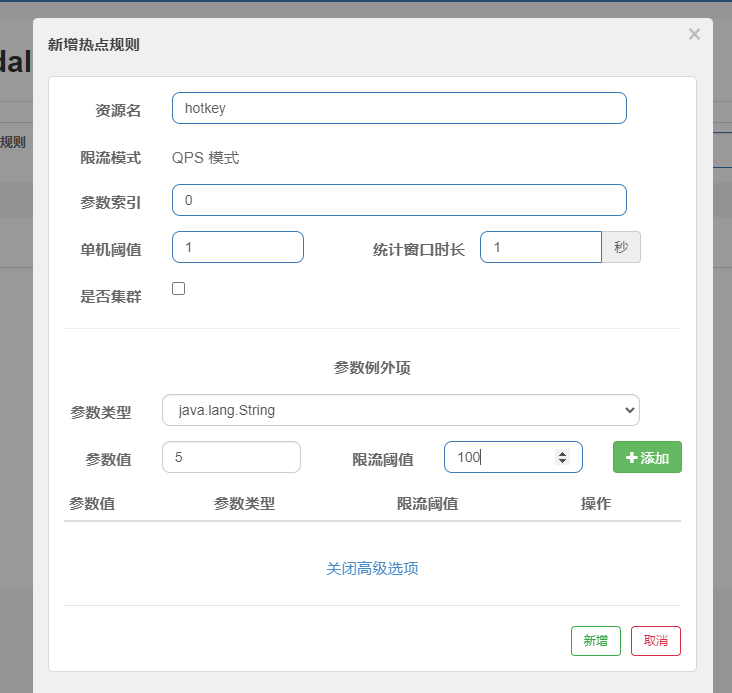Enable the 是否集群 checkbox
The image size is (732, 693).
coord(179,289)
